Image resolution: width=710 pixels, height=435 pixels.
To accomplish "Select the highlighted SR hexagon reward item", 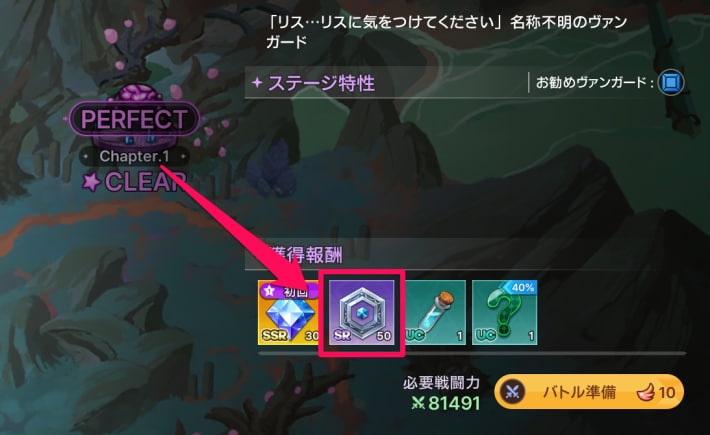I will (361, 312).
